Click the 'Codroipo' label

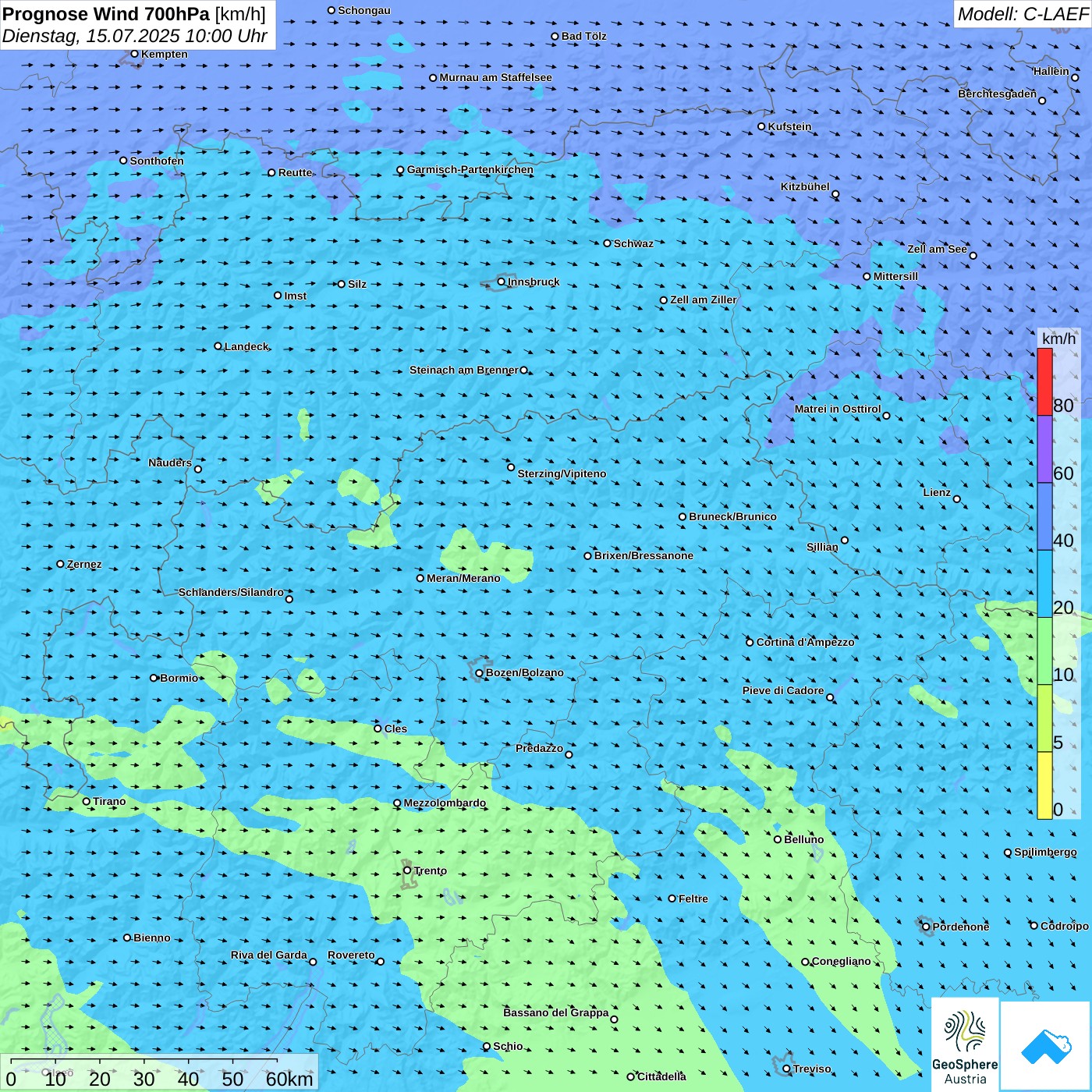[1065, 926]
